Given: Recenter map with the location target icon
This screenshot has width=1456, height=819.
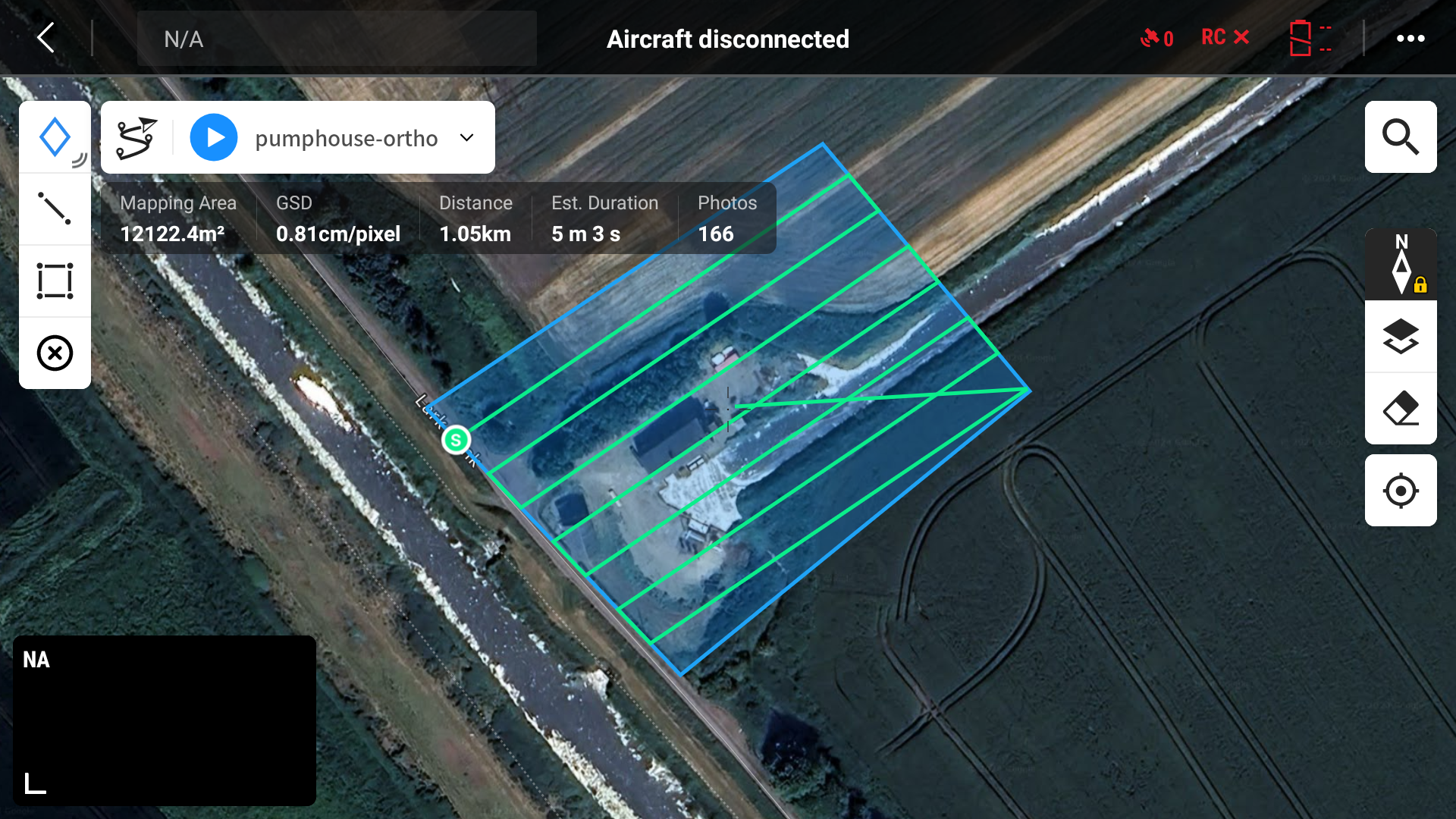Looking at the screenshot, I should click(x=1400, y=491).
